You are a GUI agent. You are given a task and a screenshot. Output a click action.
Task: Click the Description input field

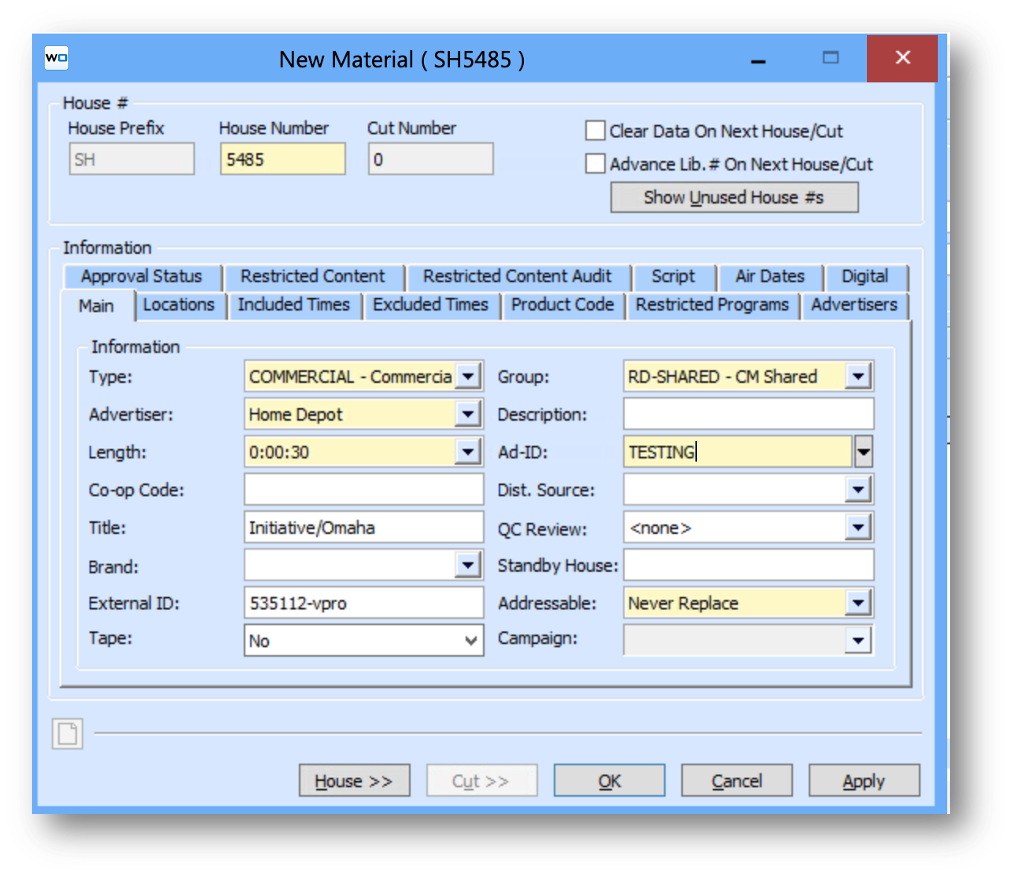coord(749,414)
